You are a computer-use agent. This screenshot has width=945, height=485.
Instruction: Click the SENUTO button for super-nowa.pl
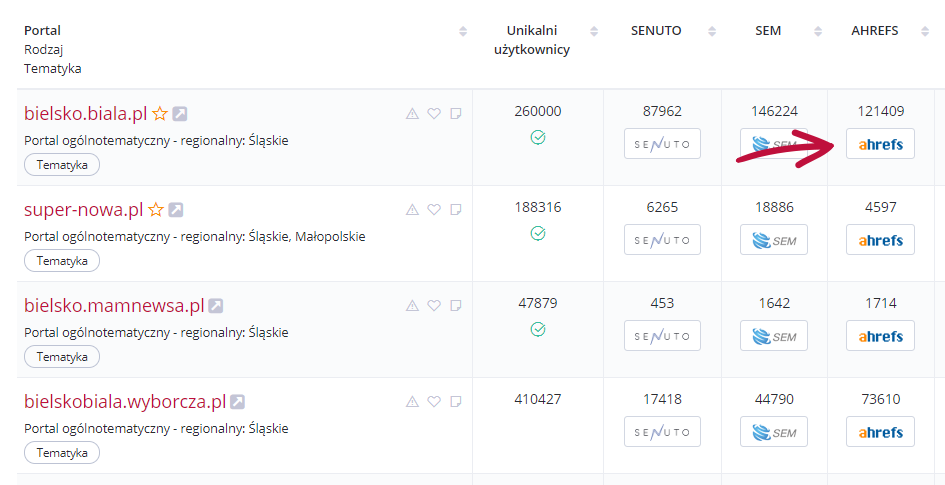click(662, 240)
